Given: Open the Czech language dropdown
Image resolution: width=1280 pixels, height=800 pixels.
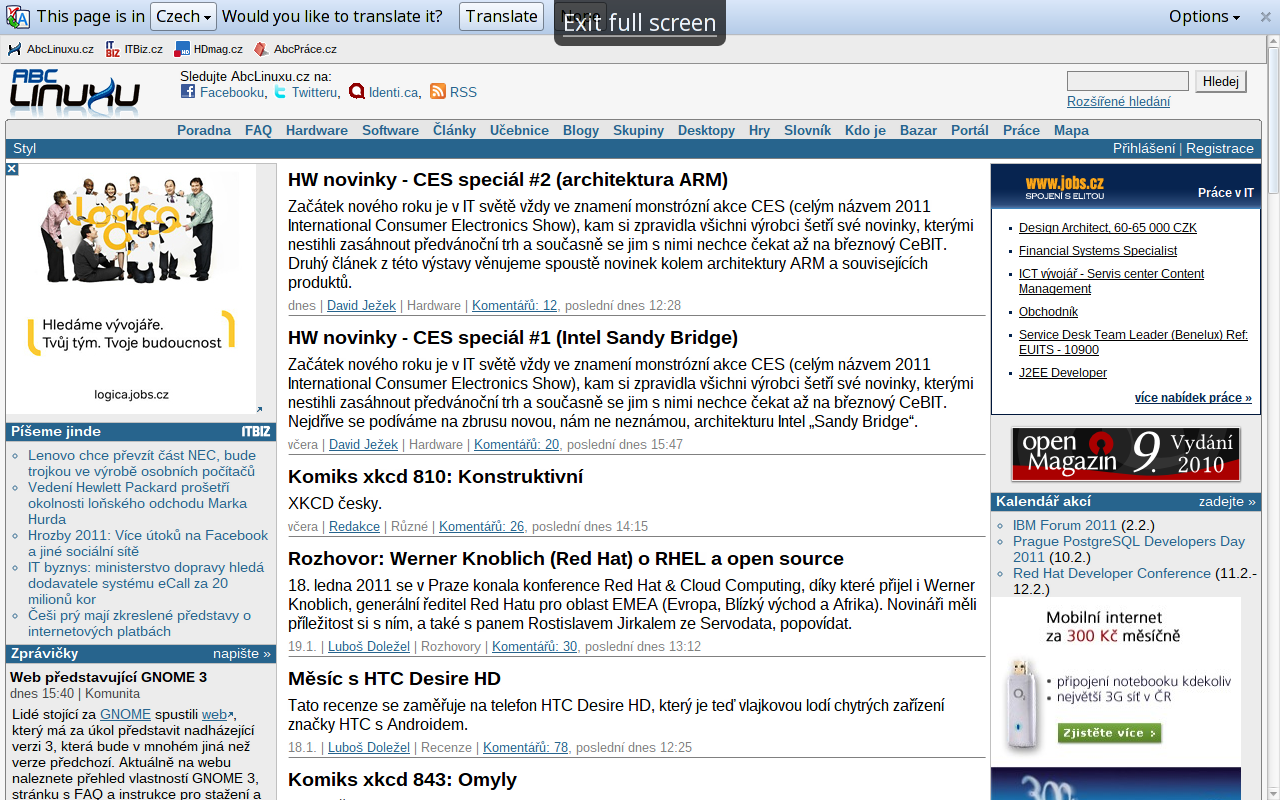Looking at the screenshot, I should [183, 17].
